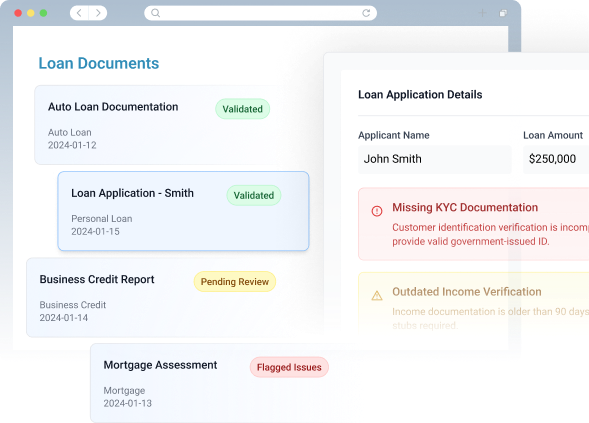Viewport: 589px width, 423px height.
Task: Edit the Applicant Name field John Smith
Action: click(x=435, y=159)
